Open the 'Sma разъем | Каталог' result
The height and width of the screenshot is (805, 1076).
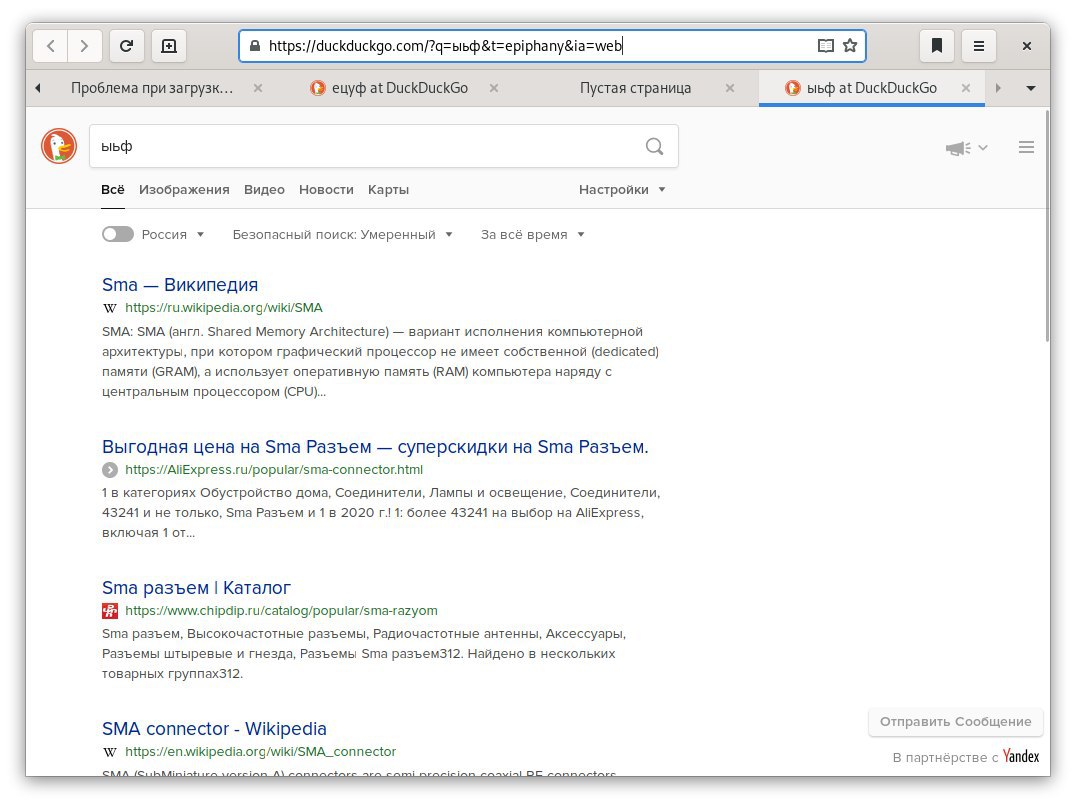[196, 588]
